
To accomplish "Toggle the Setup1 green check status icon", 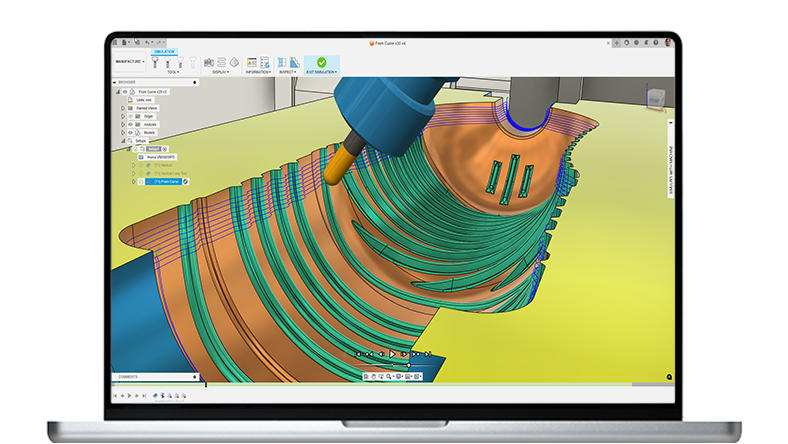I will pyautogui.click(x=136, y=149).
